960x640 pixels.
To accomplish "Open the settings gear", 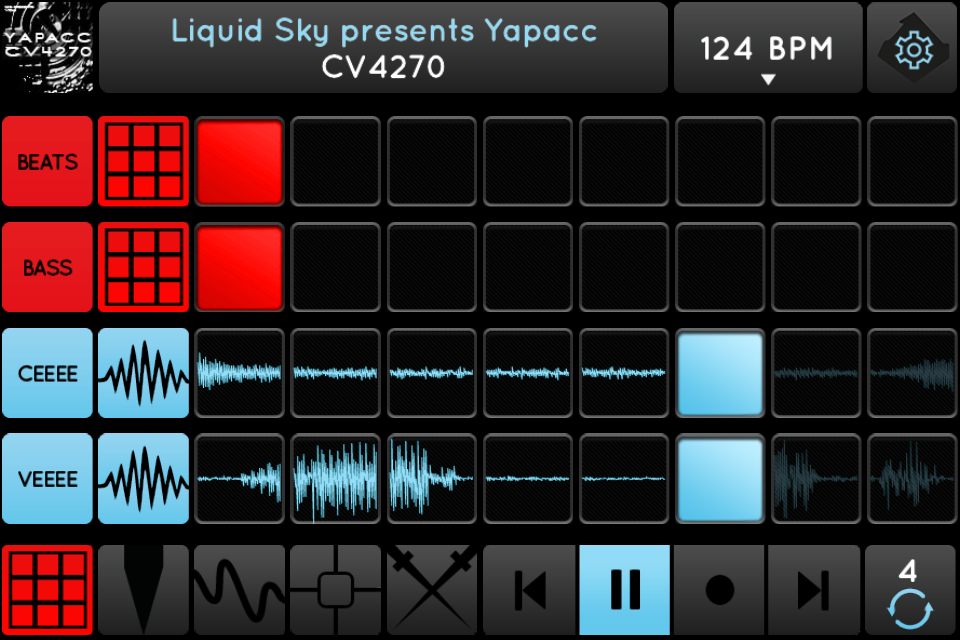I will [912, 48].
